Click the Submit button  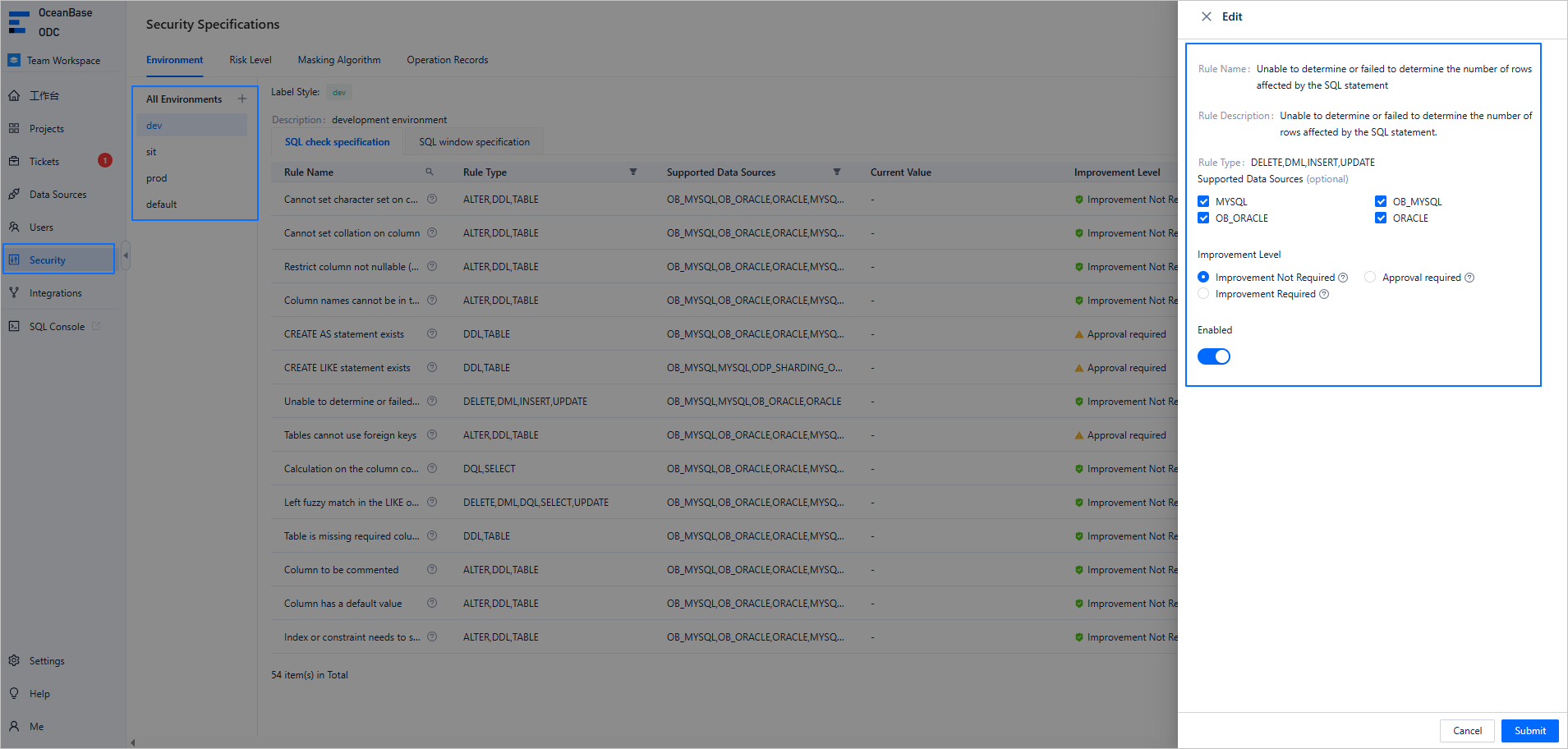coord(1529,730)
